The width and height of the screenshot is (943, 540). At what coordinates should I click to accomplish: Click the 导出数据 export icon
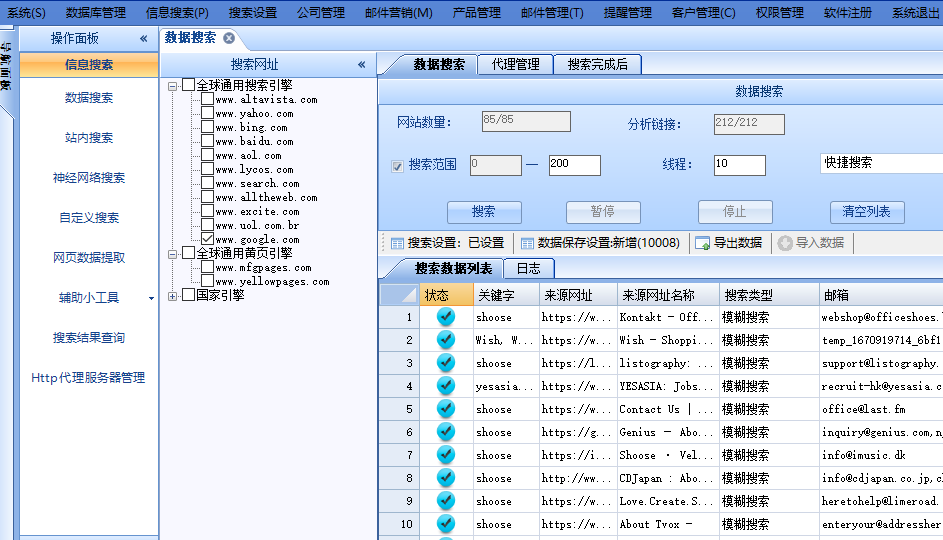pyautogui.click(x=702, y=243)
